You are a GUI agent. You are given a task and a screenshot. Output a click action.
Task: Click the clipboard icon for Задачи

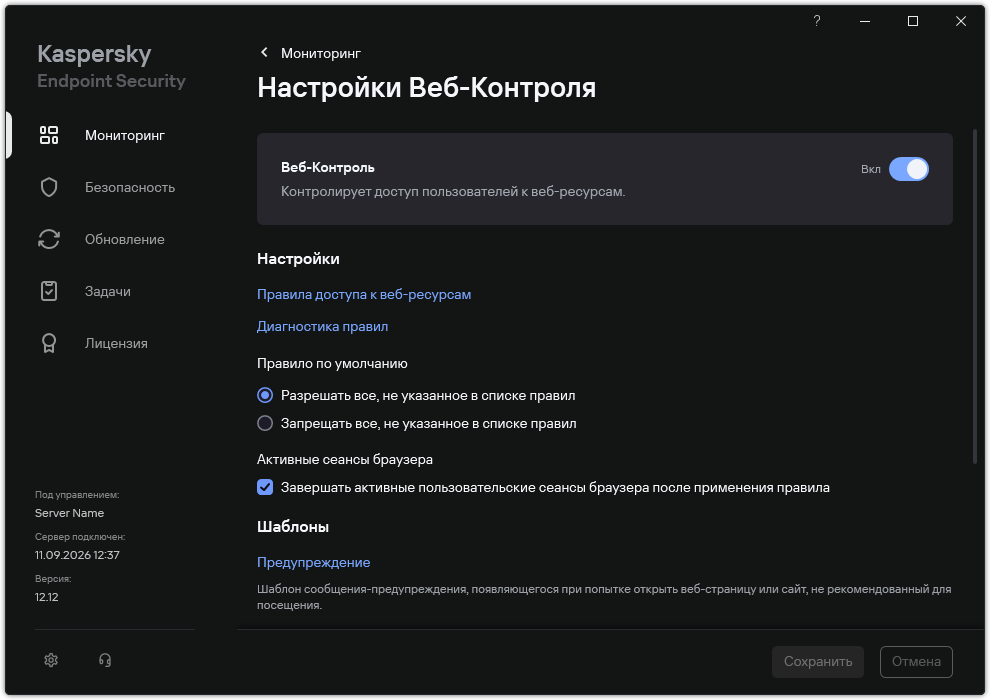(x=49, y=291)
